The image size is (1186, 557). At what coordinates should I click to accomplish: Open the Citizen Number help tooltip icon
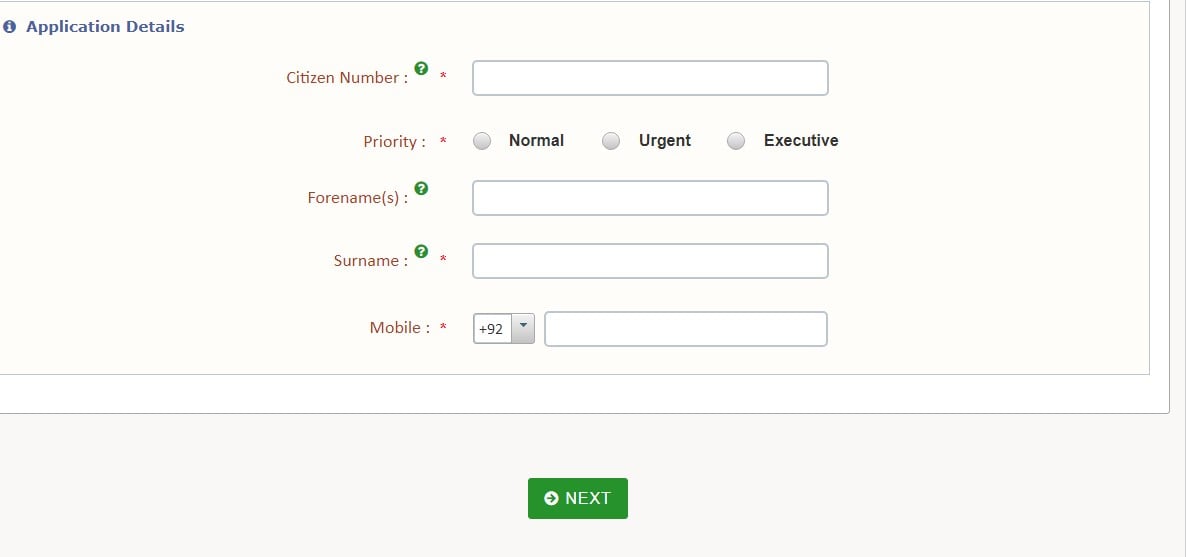(421, 69)
